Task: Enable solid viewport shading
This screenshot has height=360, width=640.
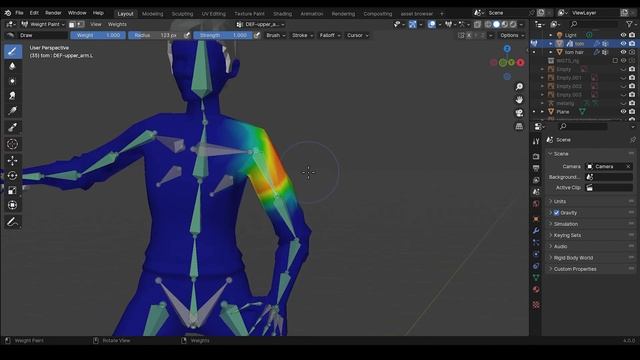Action: (x=496, y=24)
